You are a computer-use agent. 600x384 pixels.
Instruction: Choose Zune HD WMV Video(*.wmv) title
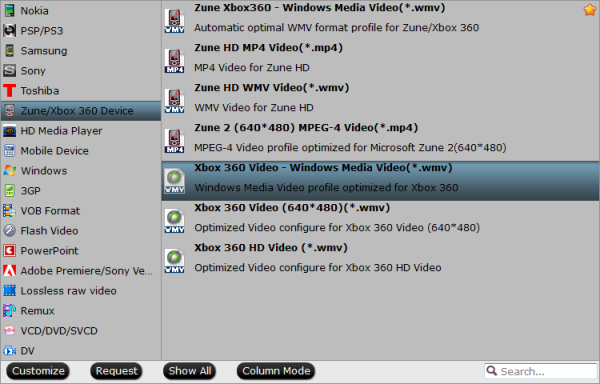272,88
